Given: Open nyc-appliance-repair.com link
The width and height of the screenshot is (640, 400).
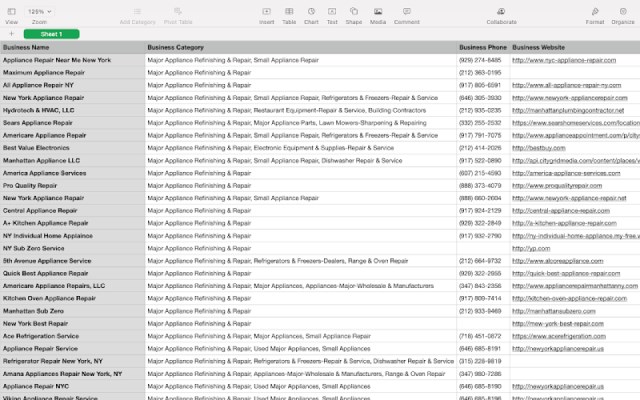Looking at the screenshot, I should coord(564,60).
